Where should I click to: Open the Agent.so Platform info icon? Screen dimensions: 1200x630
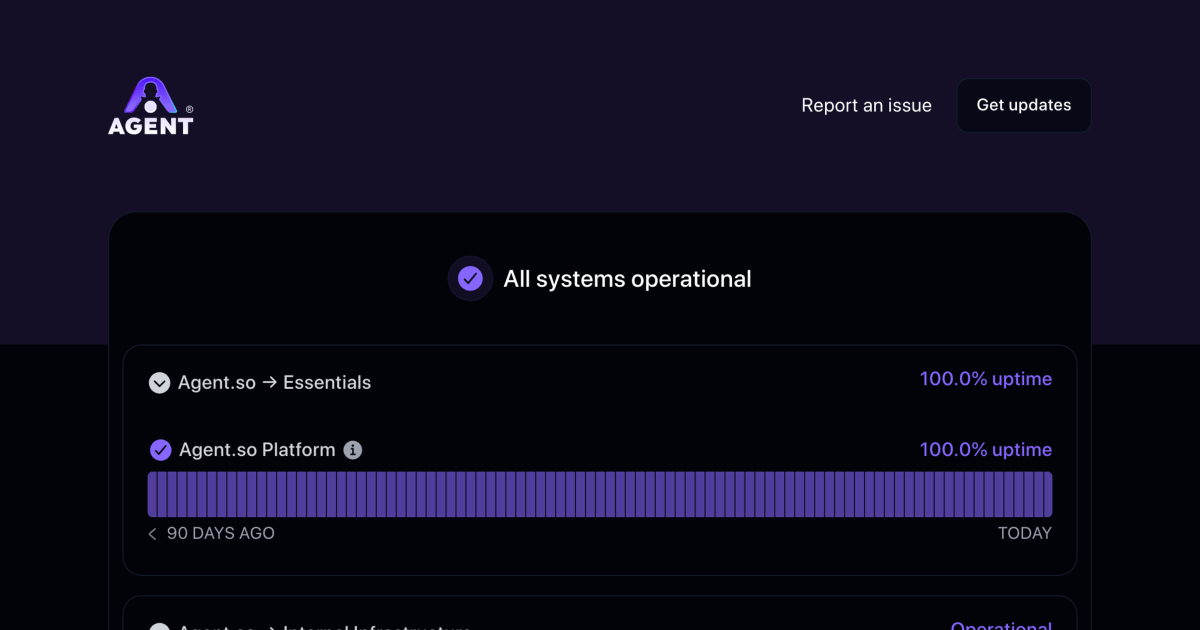click(352, 450)
